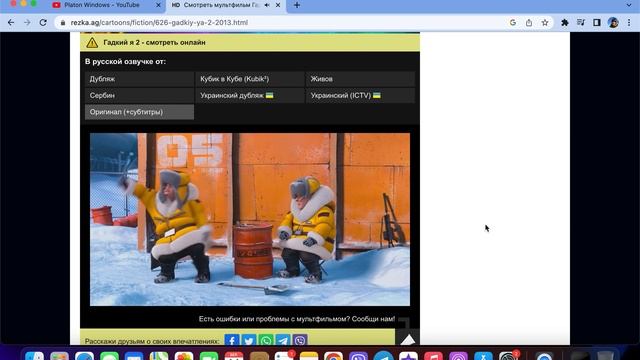Open Google Chrome from the Dock
This screenshot has height=360, width=640.
[333, 356]
